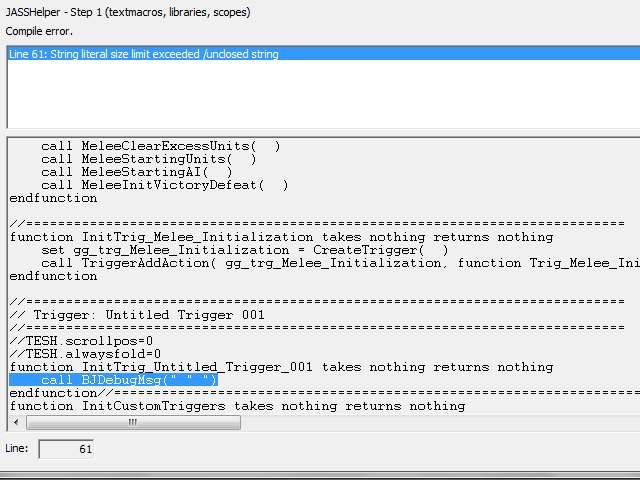Click the call MeleeClearExcessUnits code line
Viewport: 640px width, 480px height.
[161, 146]
